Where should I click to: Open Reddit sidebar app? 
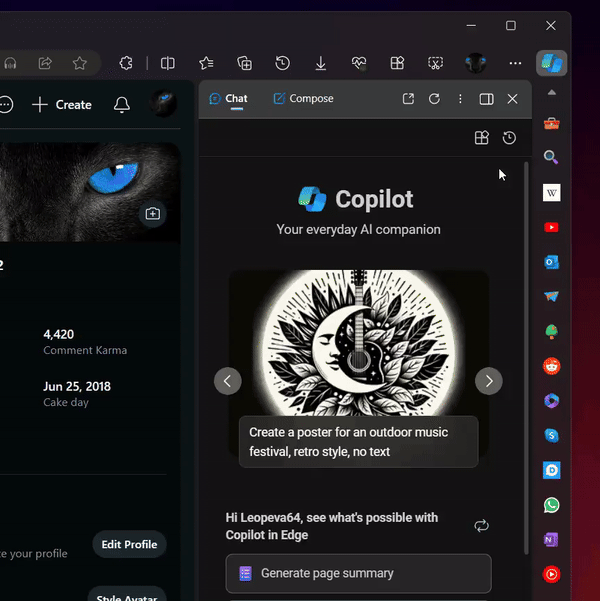coord(551,366)
